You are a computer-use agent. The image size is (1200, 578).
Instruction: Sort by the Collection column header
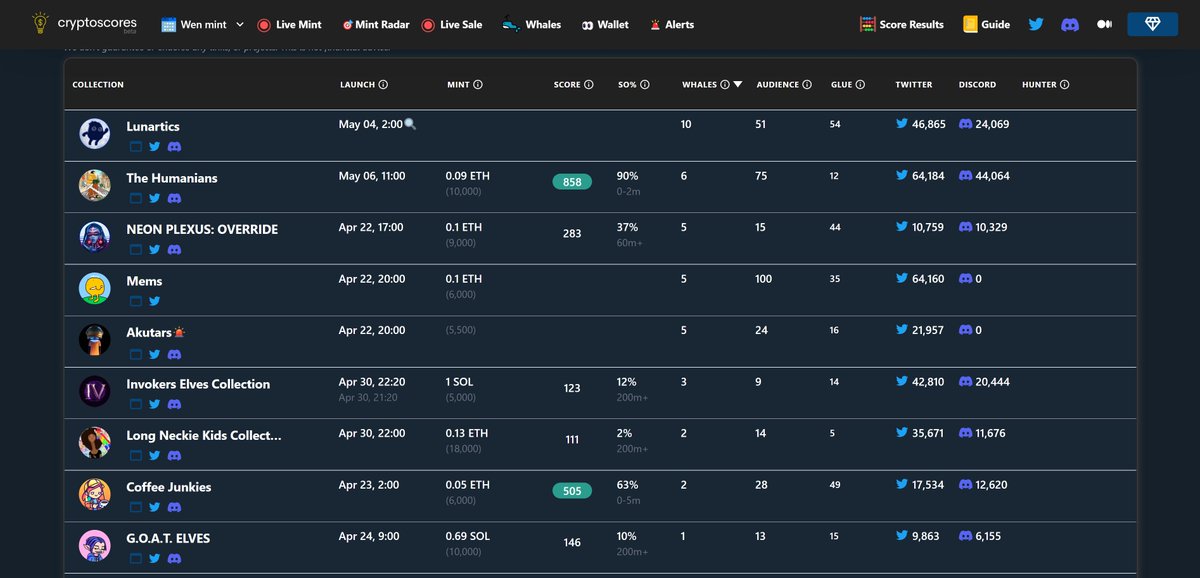pyautogui.click(x=98, y=85)
